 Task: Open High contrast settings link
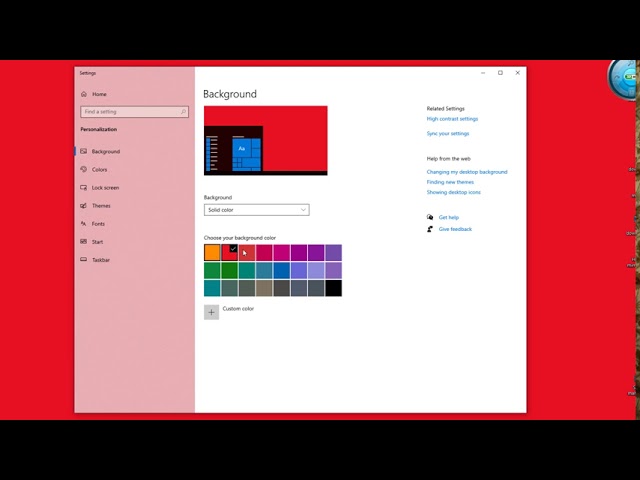pyautogui.click(x=452, y=119)
